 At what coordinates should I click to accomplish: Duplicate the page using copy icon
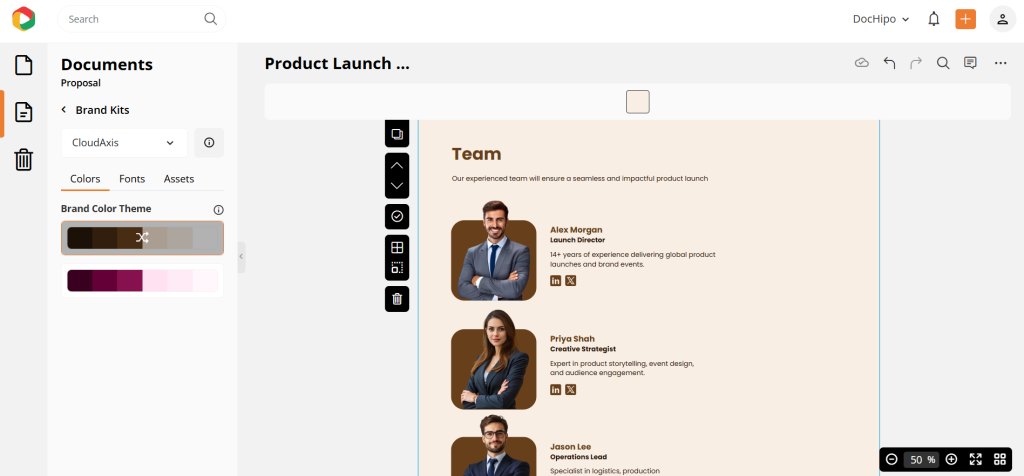tap(397, 135)
